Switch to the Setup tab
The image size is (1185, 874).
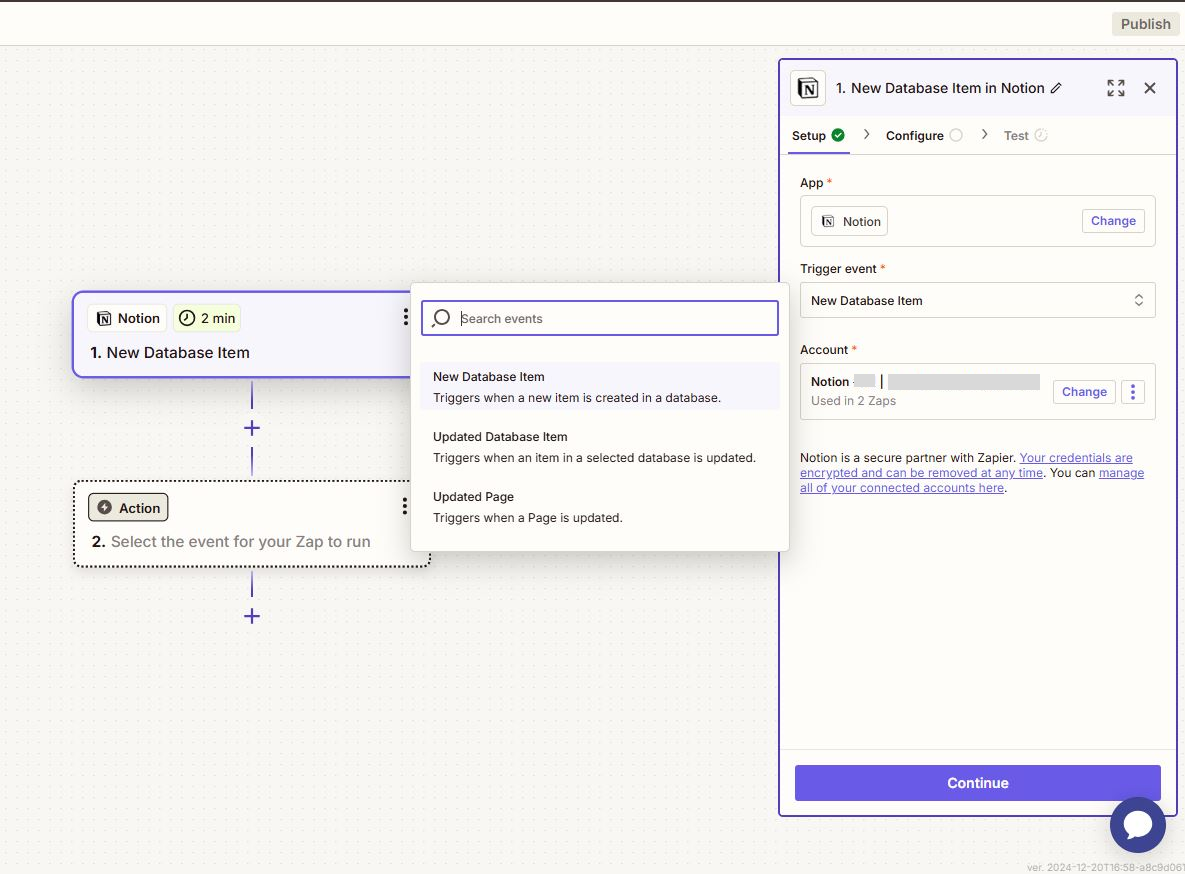[818, 136]
